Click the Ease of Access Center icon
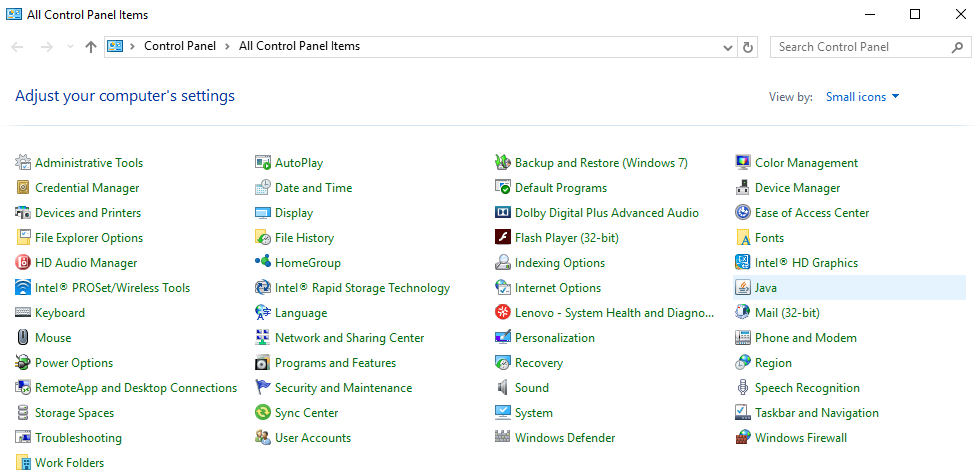Image resolution: width=980 pixels, height=474 pixels. coord(743,213)
